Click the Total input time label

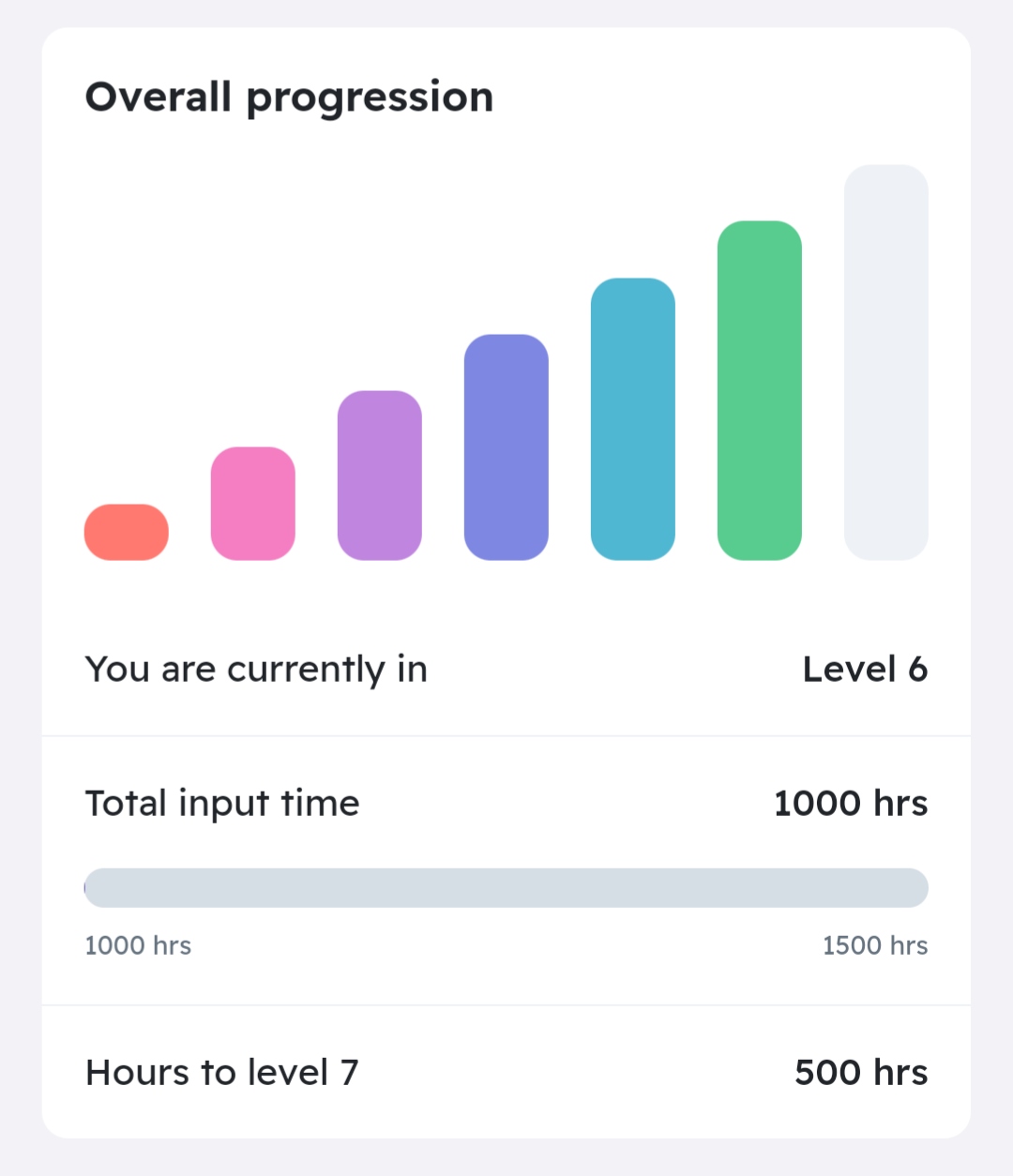[222, 805]
